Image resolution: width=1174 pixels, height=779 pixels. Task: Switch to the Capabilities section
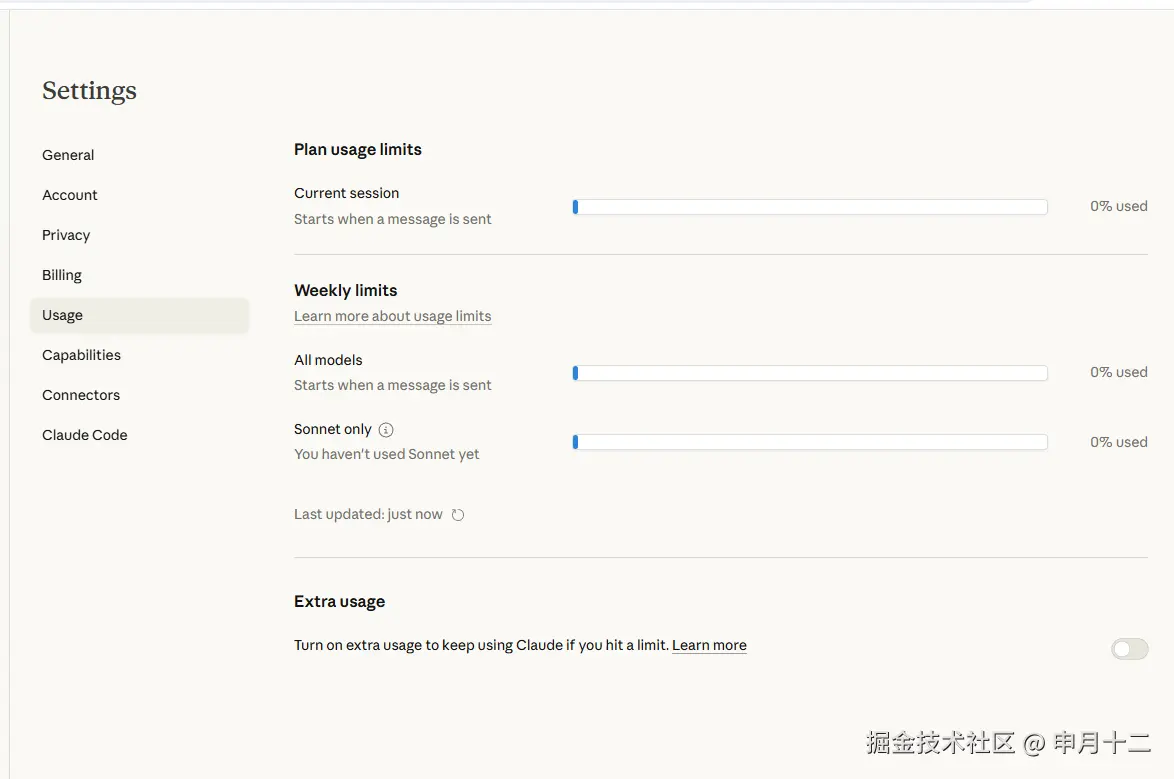81,355
